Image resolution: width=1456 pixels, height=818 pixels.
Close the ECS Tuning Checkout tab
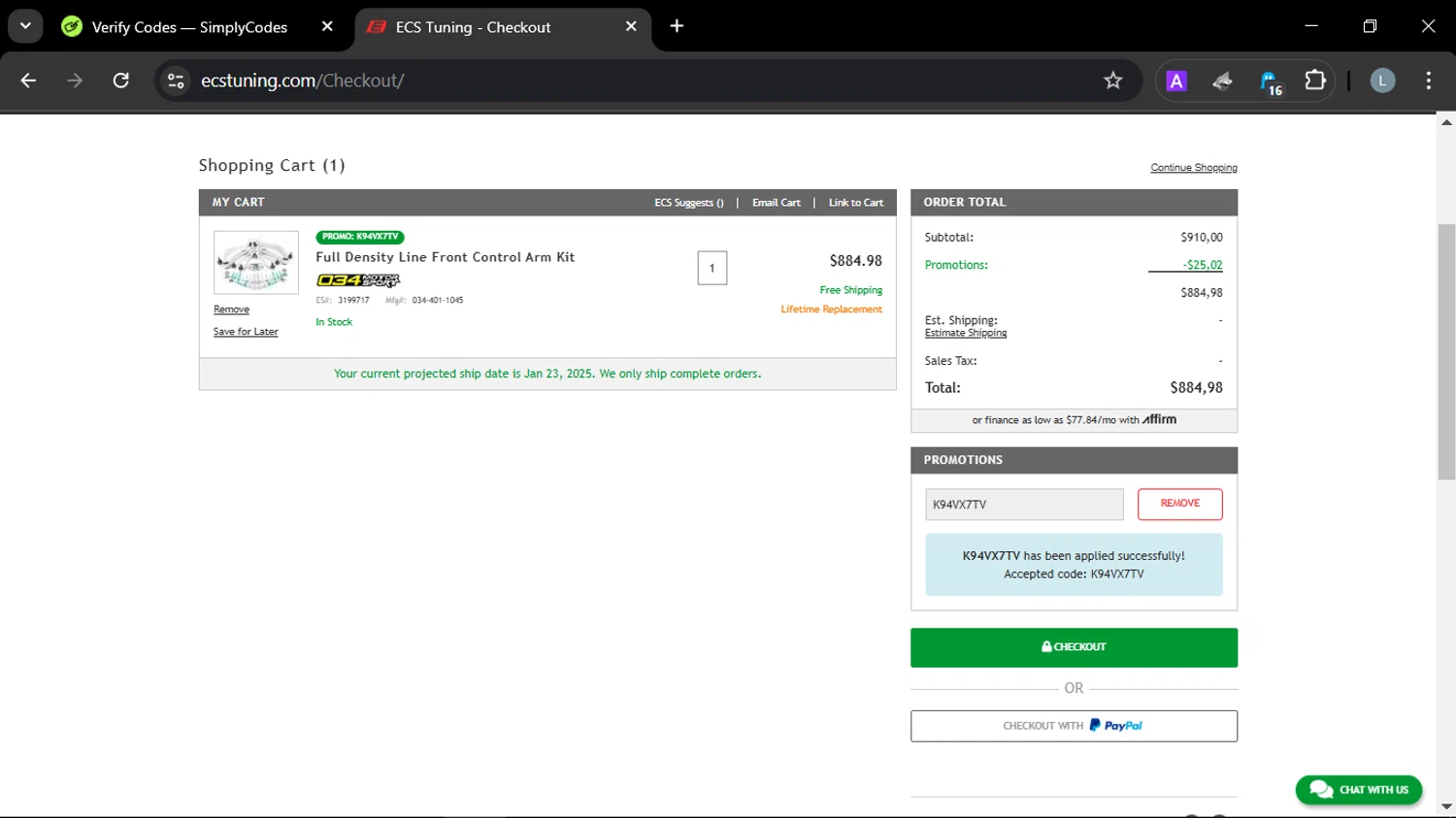pyautogui.click(x=631, y=26)
